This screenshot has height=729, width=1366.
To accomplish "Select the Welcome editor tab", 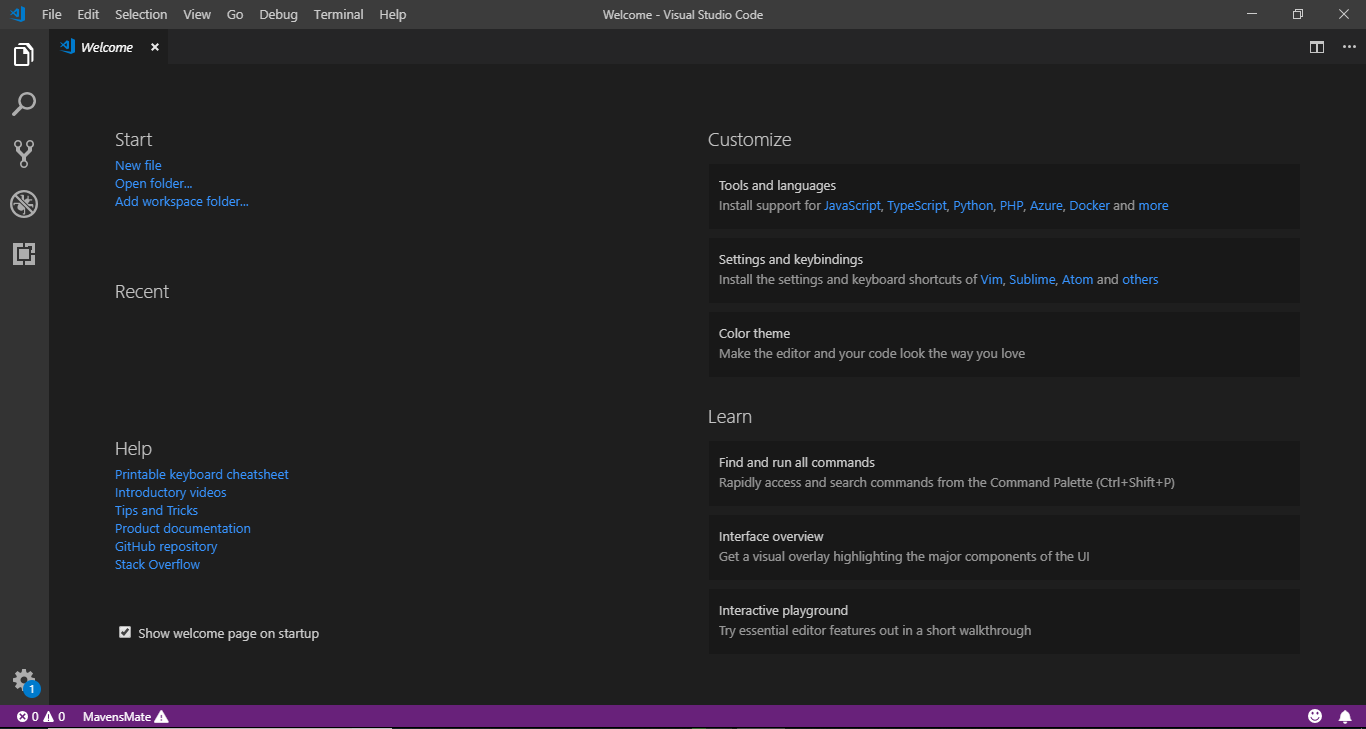I will [108, 47].
